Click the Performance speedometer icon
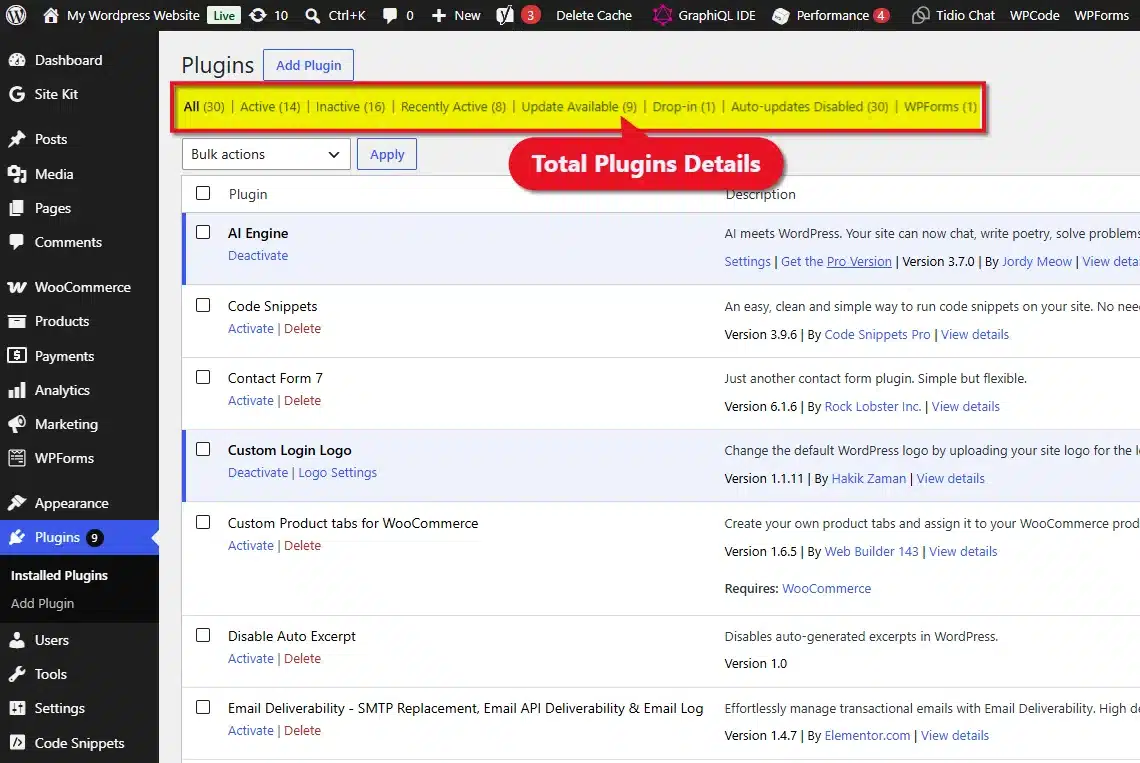This screenshot has width=1140, height=763. tap(781, 15)
